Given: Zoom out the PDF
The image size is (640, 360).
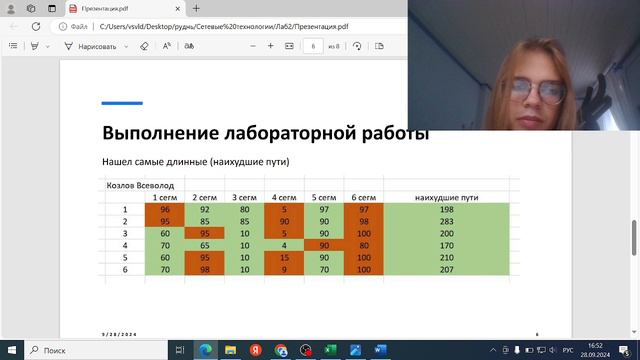Looking at the screenshot, I should click(x=253, y=46).
